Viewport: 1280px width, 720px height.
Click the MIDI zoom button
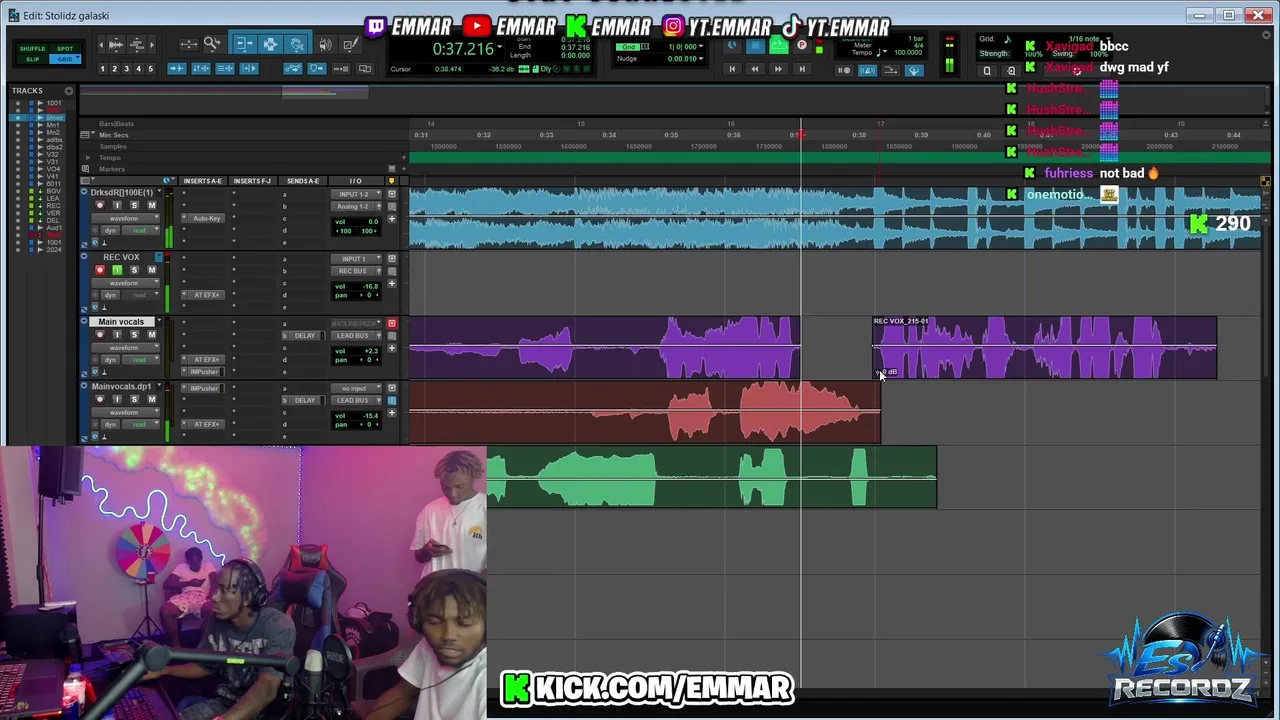(137, 45)
